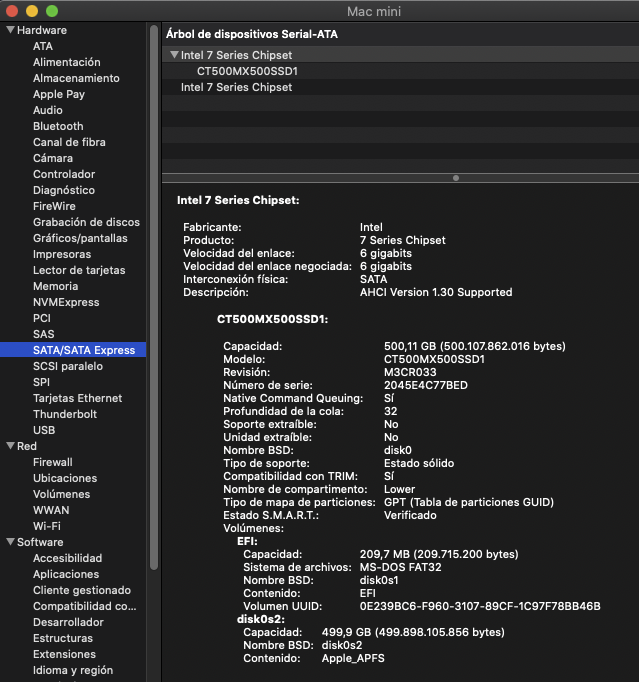Select Accesibilidad under Software
The height and width of the screenshot is (682, 639).
point(67,558)
